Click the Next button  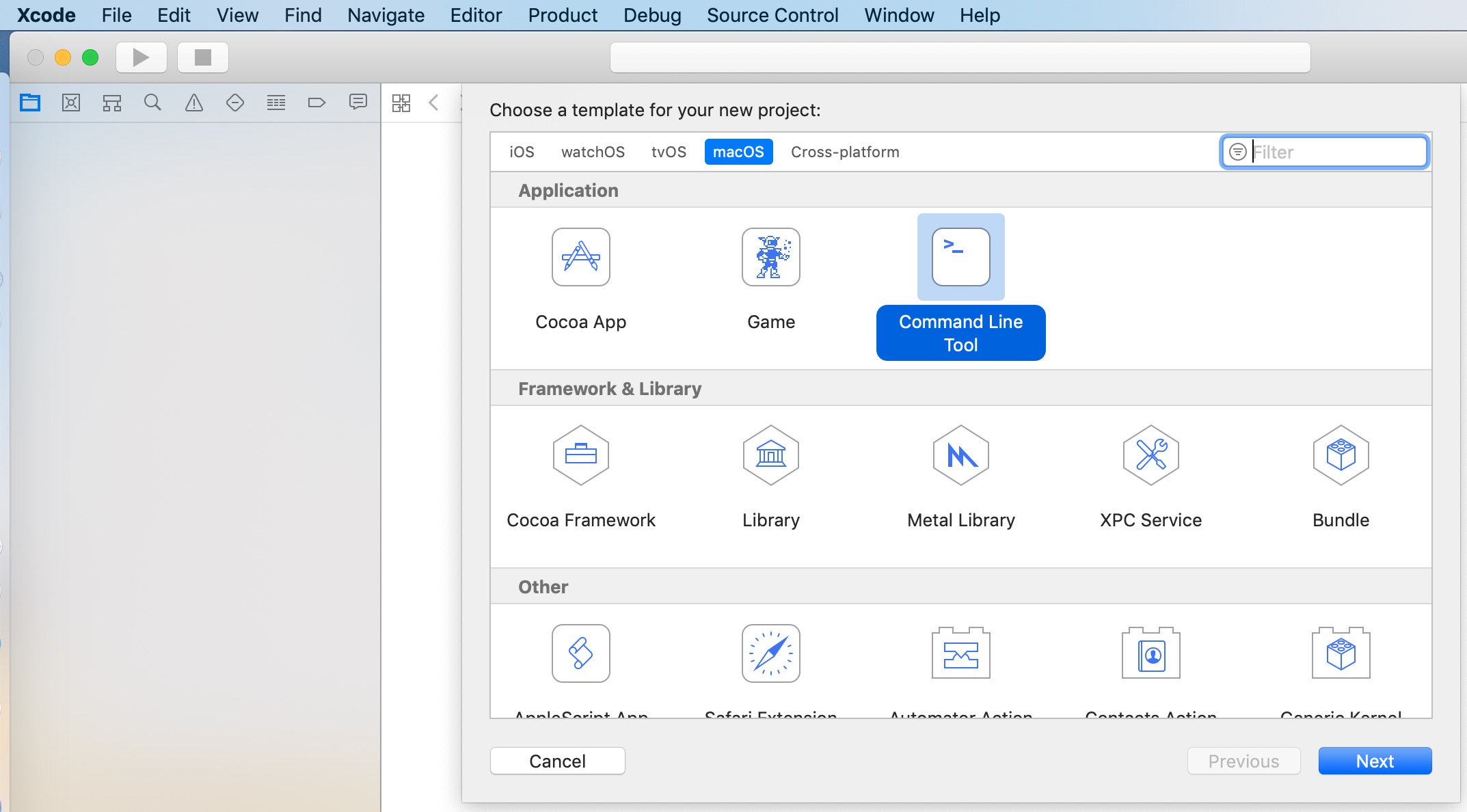(x=1375, y=761)
